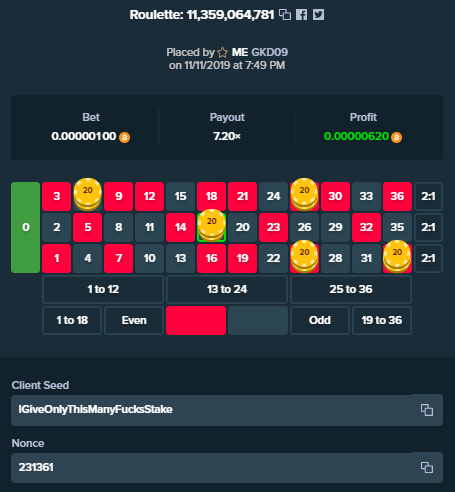
Task: Copy the roulette bet ID link
Action: point(285,15)
